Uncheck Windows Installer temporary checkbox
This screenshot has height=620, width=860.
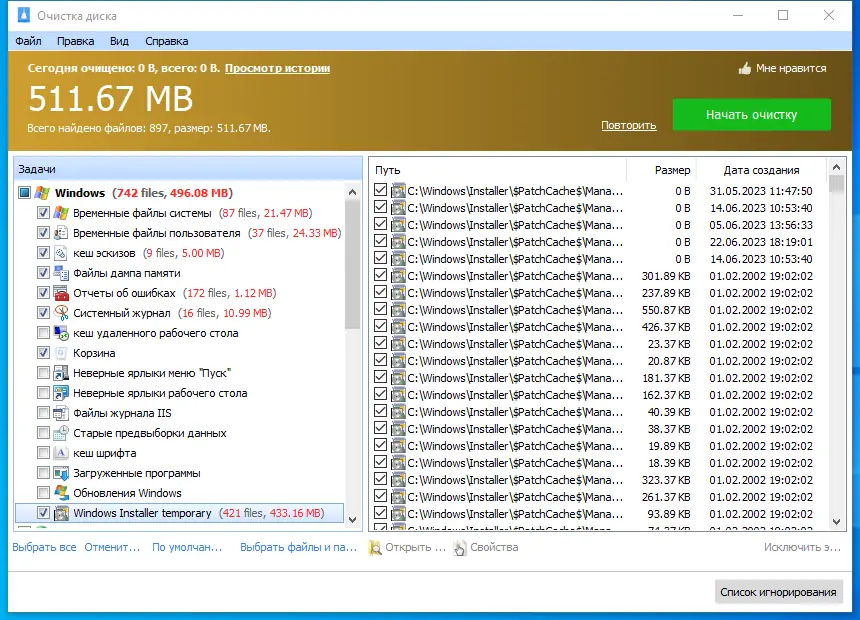[x=43, y=513]
